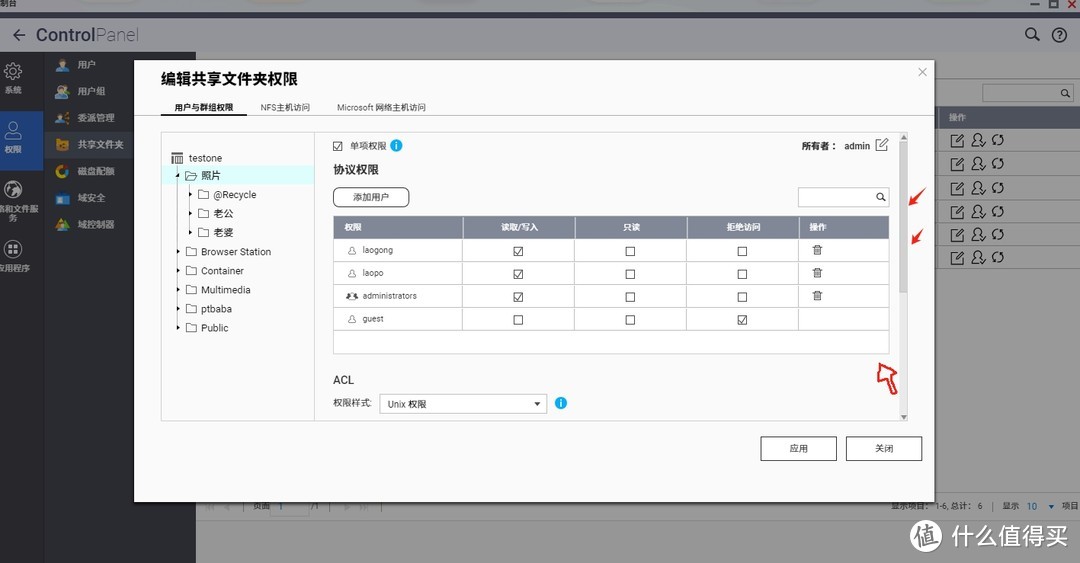The image size is (1080, 563).
Task: Close the 编辑共享文件夹权限 dialog with X
Action: click(922, 72)
